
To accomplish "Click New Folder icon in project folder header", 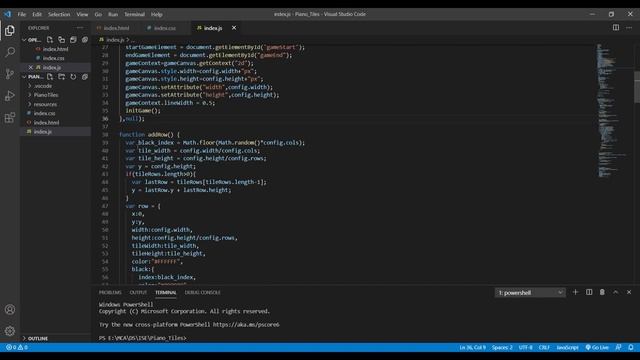I will pos(61,77).
